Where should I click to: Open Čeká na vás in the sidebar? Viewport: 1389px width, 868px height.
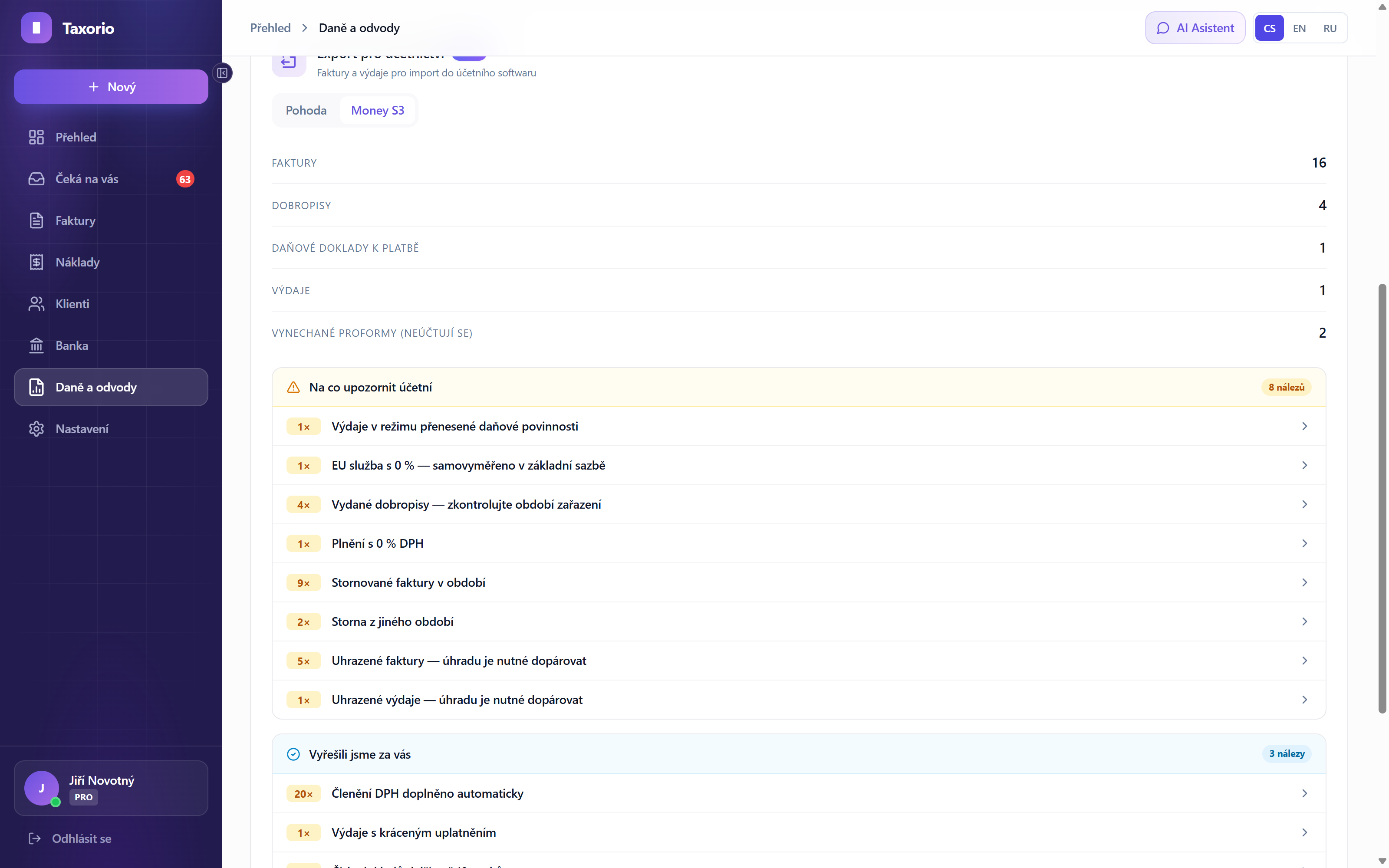pyautogui.click(x=111, y=179)
